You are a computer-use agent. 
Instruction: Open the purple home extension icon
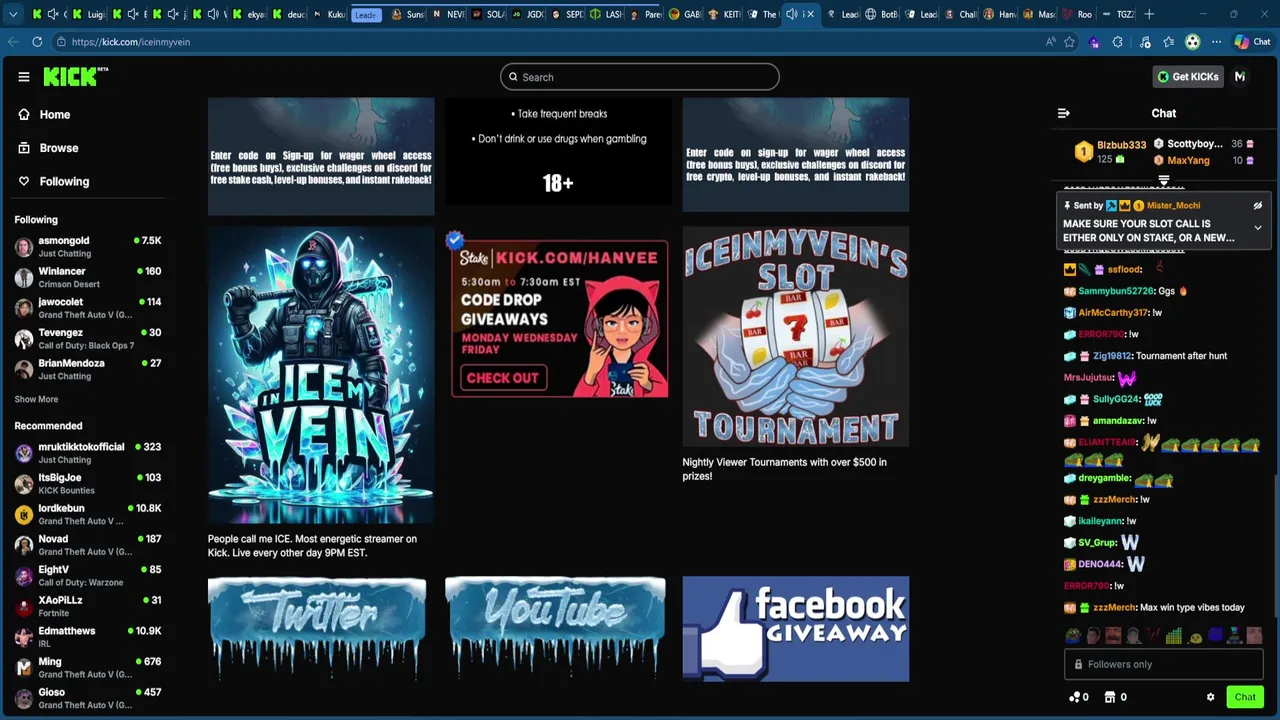(x=1094, y=42)
